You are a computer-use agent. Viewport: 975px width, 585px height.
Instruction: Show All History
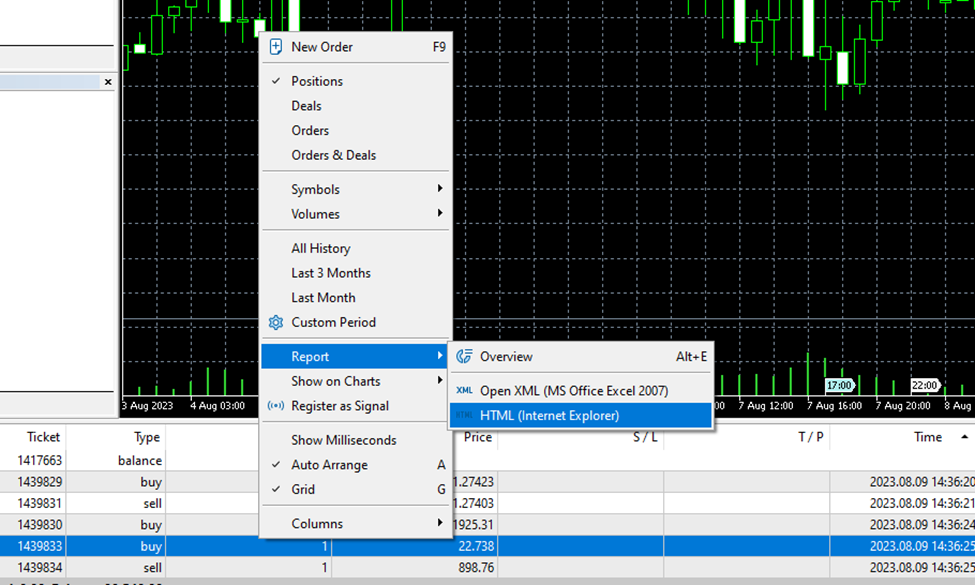coord(356,248)
